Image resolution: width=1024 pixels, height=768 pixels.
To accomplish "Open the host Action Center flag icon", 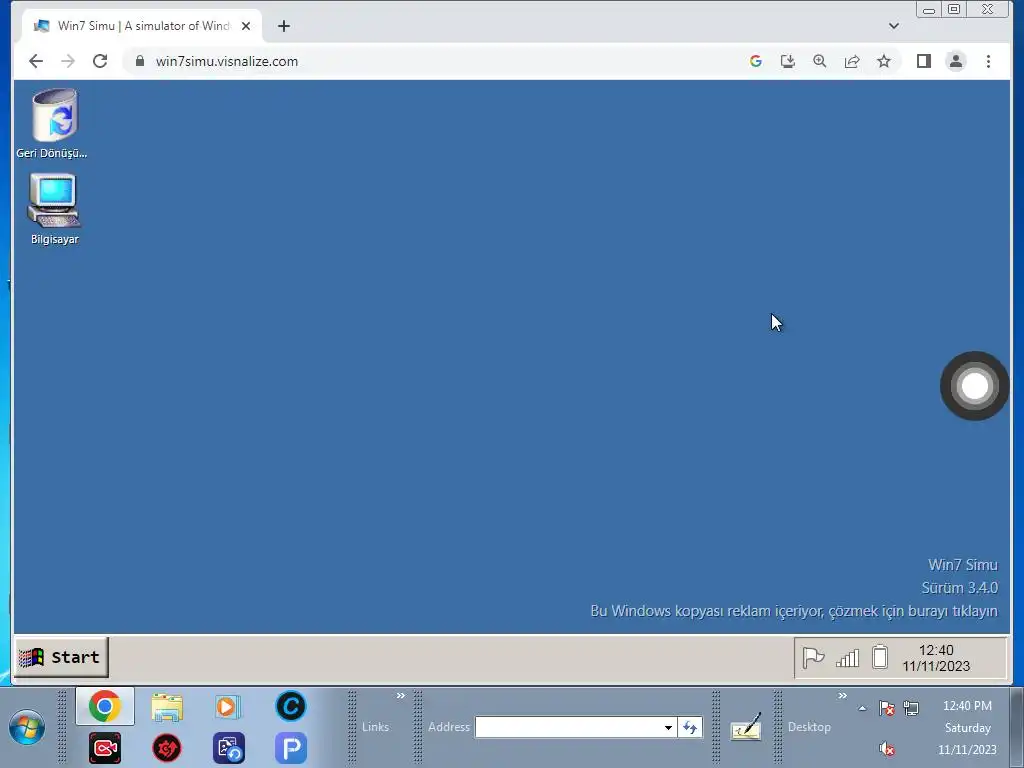I will tap(886, 708).
